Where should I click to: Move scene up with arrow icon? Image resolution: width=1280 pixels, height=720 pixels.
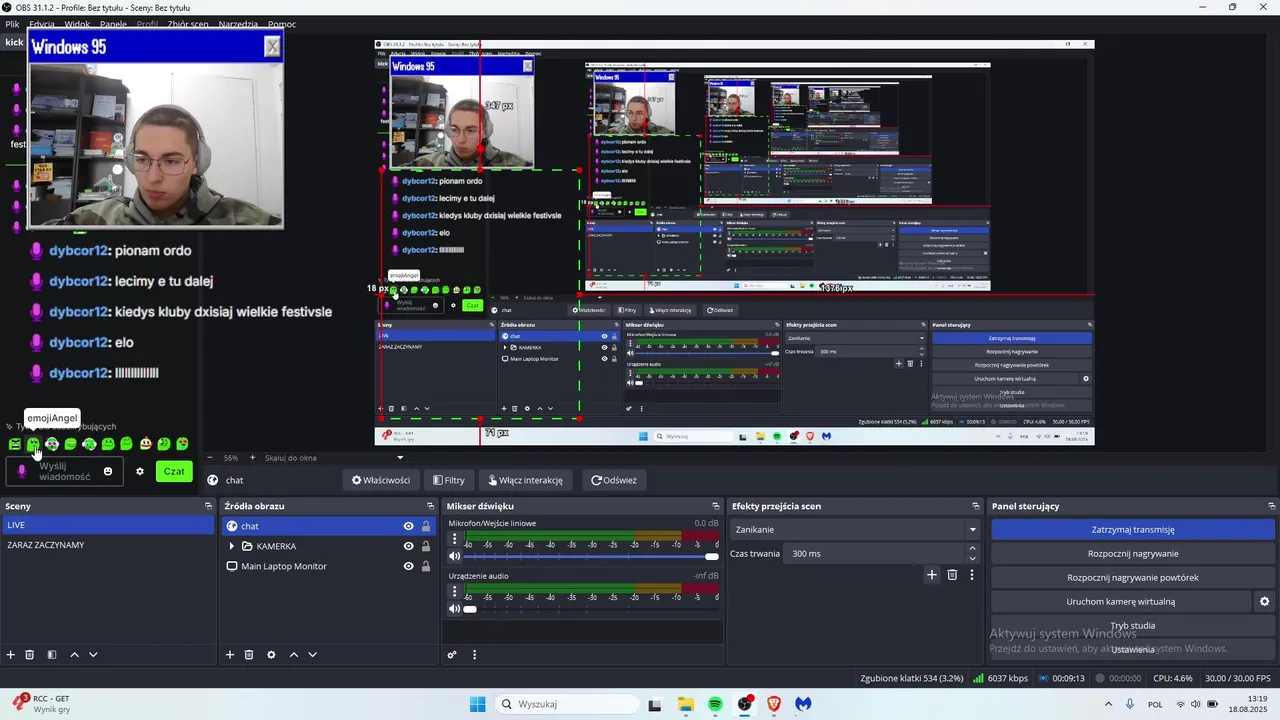74,655
